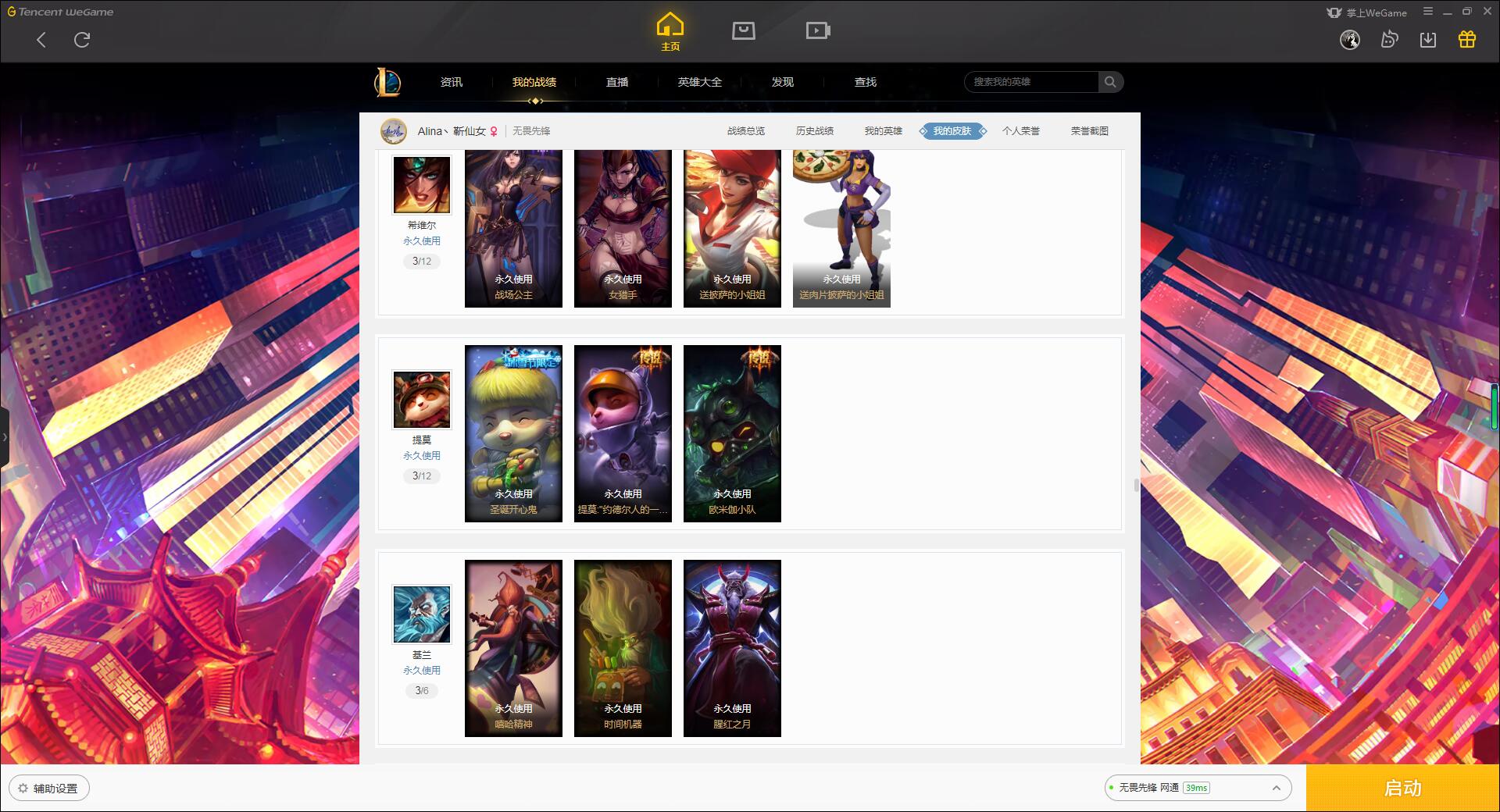Switch to 战绩总览 sub-tab
The image size is (1500, 812).
[x=746, y=131]
